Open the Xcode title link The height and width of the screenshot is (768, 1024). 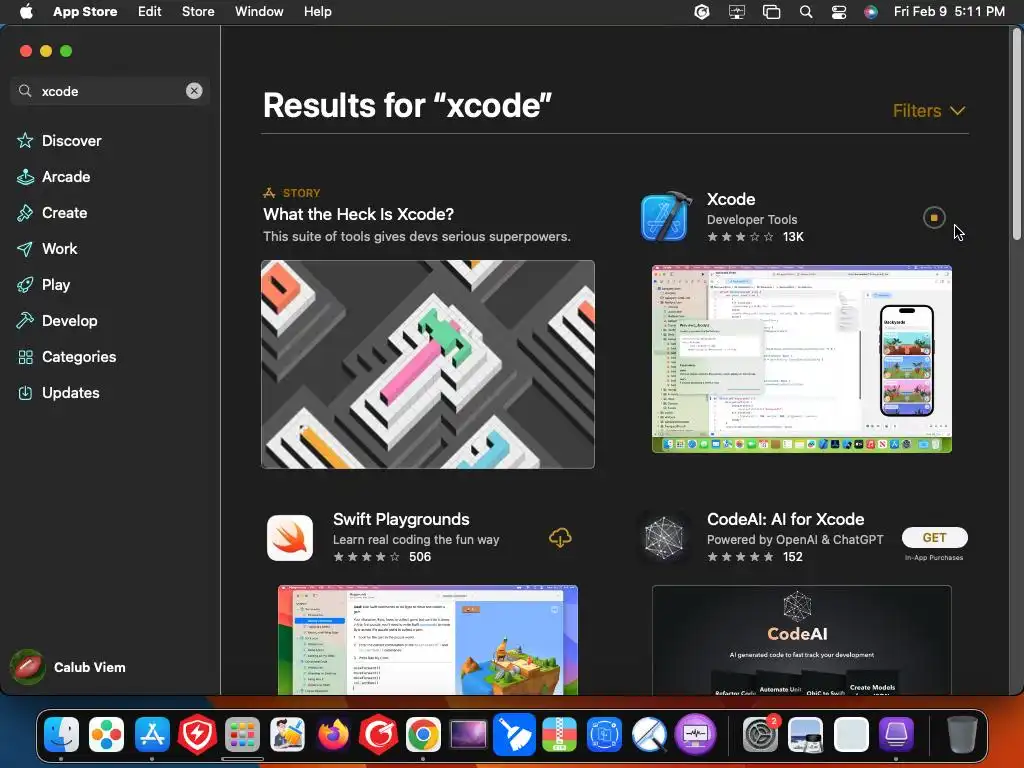pyautogui.click(x=731, y=199)
